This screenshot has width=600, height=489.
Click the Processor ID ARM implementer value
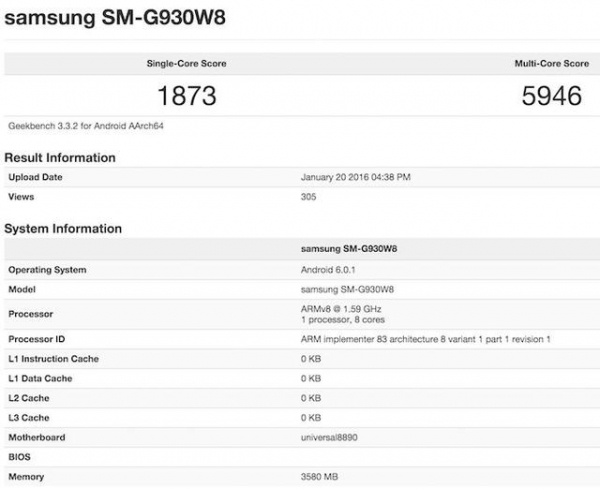pyautogui.click(x=425, y=340)
